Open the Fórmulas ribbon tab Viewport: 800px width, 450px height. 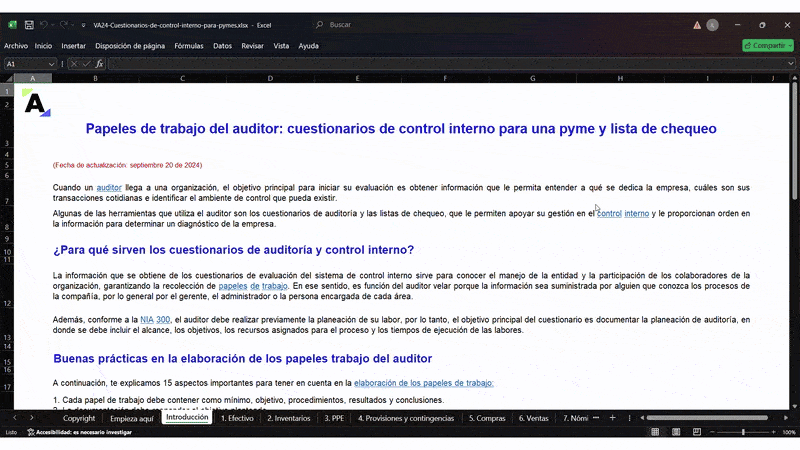(188, 46)
